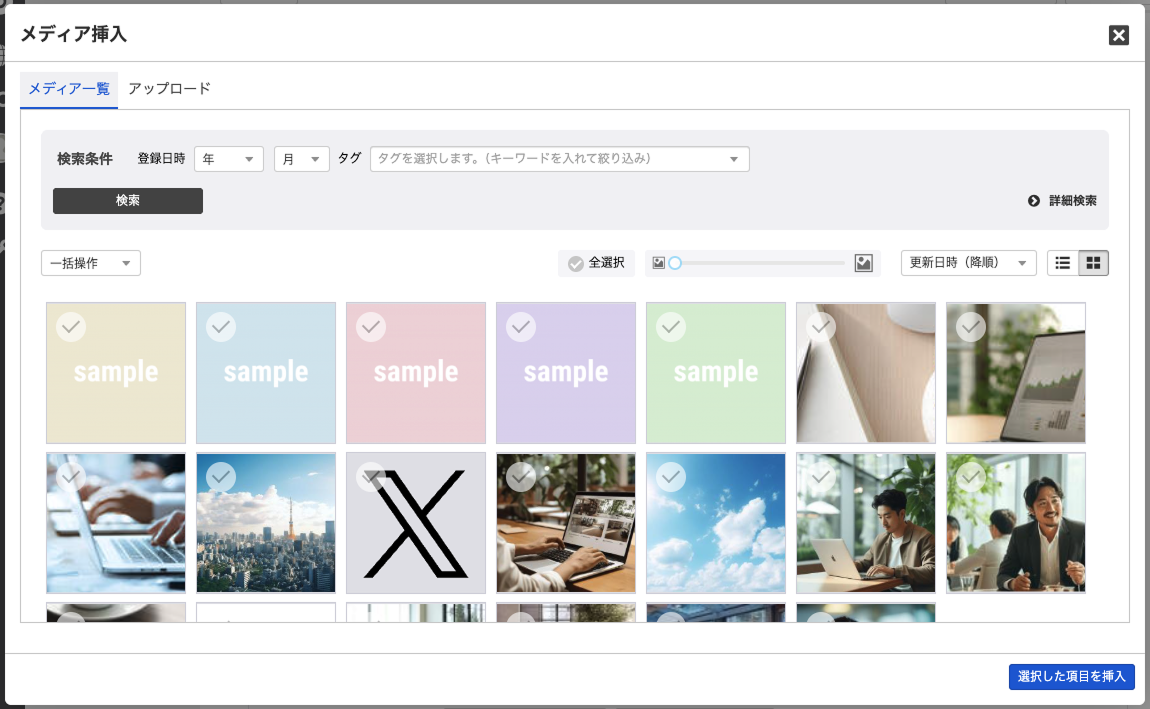Click the large thumbnail size icon
This screenshot has height=709, width=1150.
point(863,263)
